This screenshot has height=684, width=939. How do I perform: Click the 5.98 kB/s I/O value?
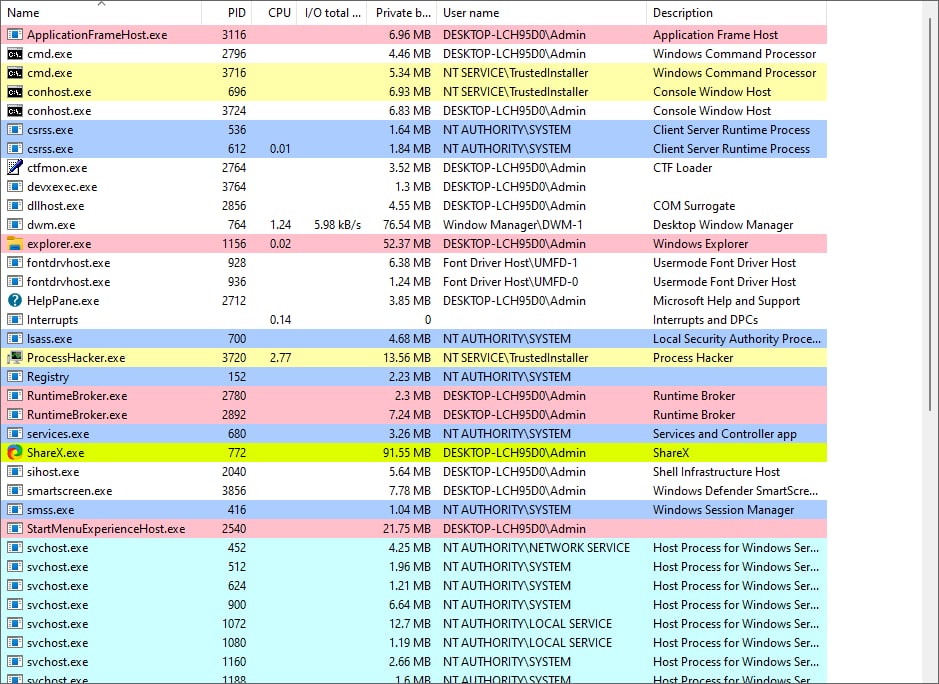(338, 225)
